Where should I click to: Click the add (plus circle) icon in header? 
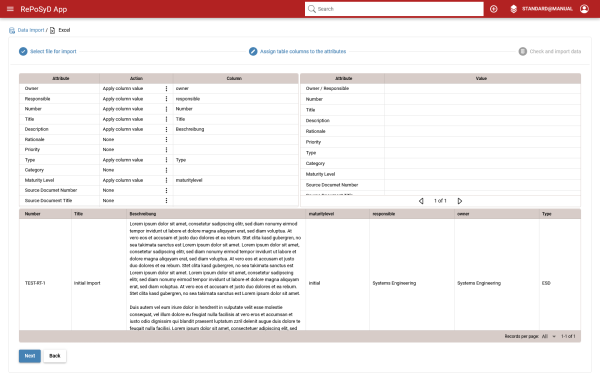click(x=494, y=9)
